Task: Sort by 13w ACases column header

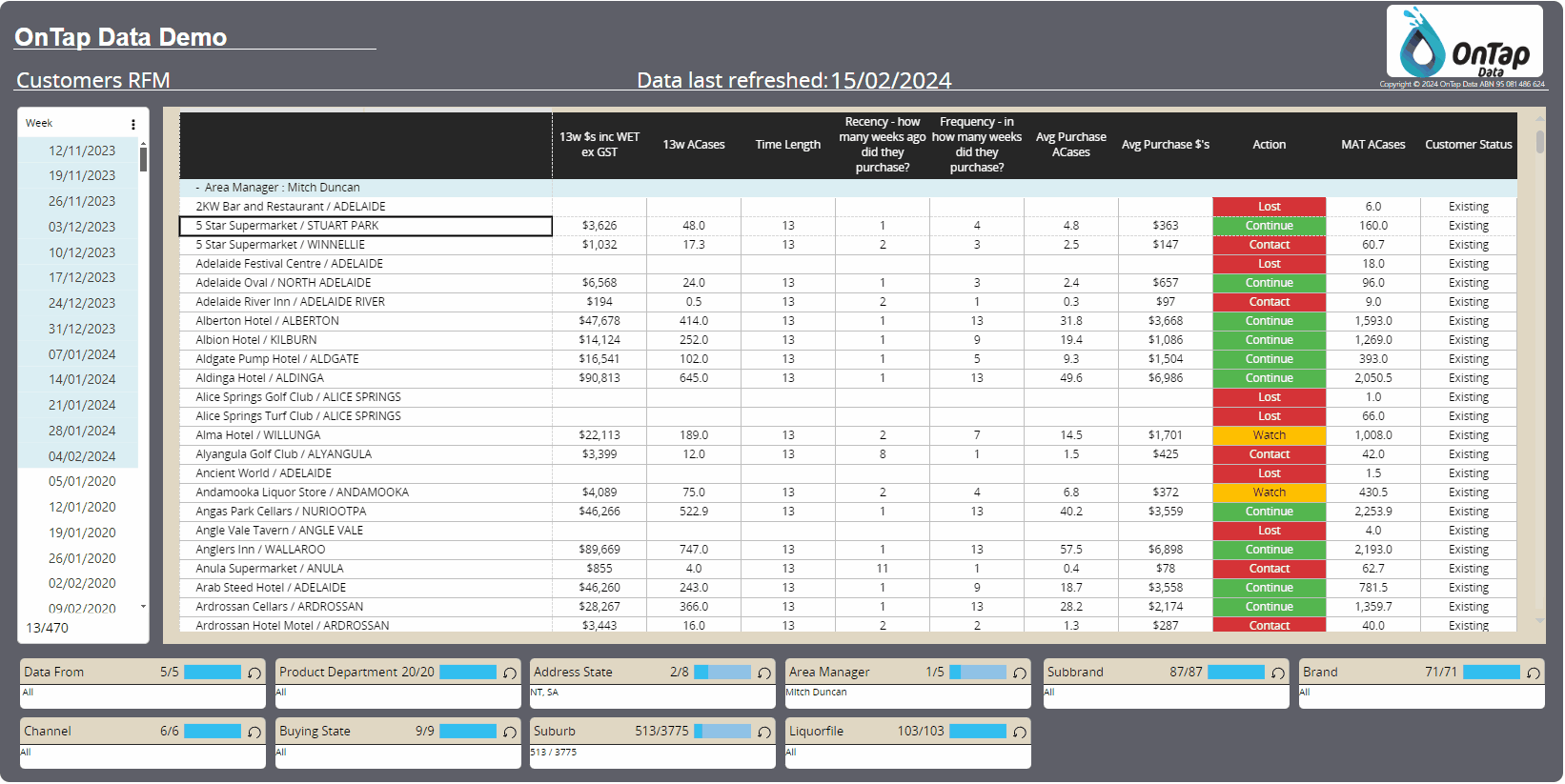Action: [693, 145]
